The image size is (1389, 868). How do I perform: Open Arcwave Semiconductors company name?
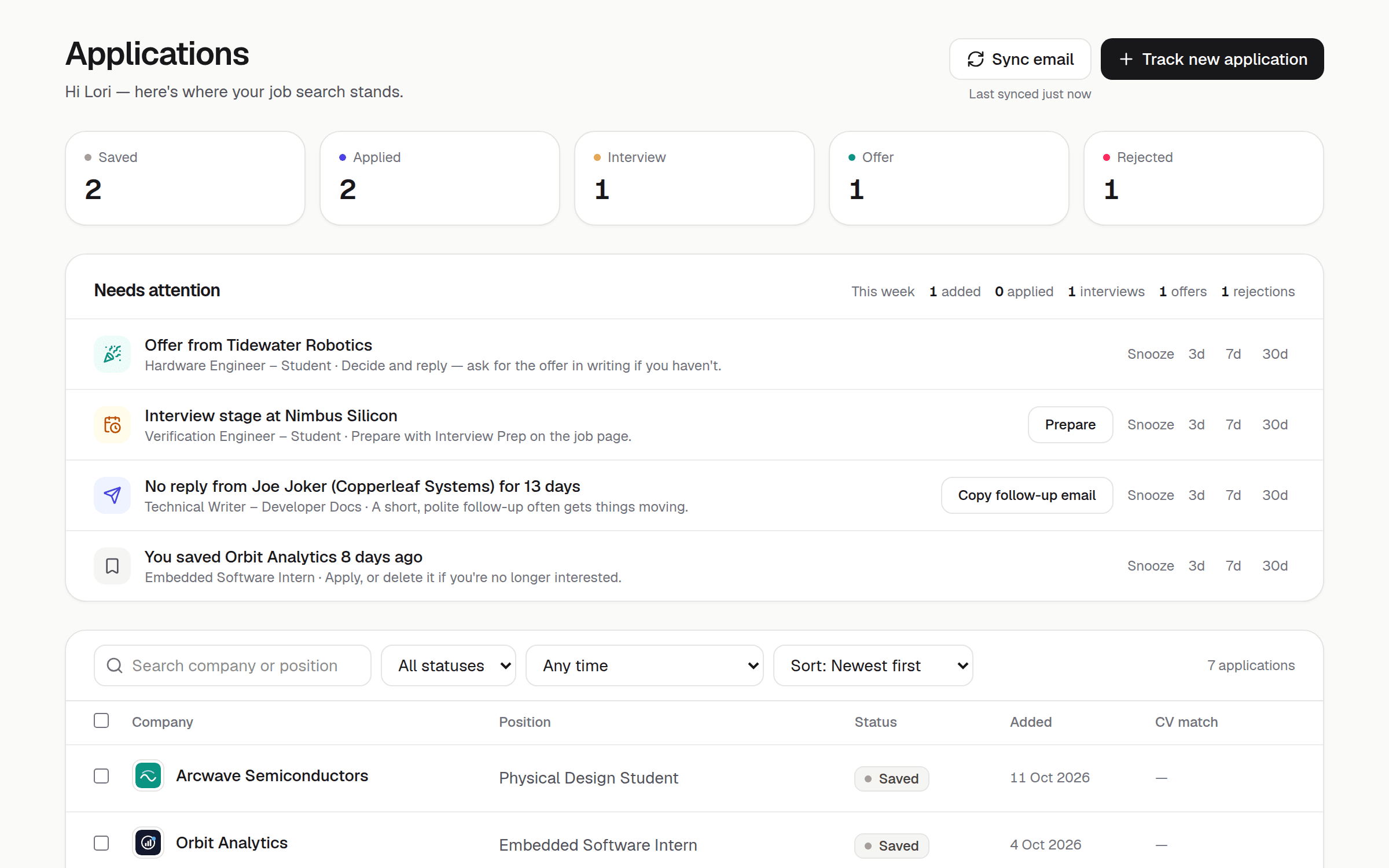[x=272, y=775]
